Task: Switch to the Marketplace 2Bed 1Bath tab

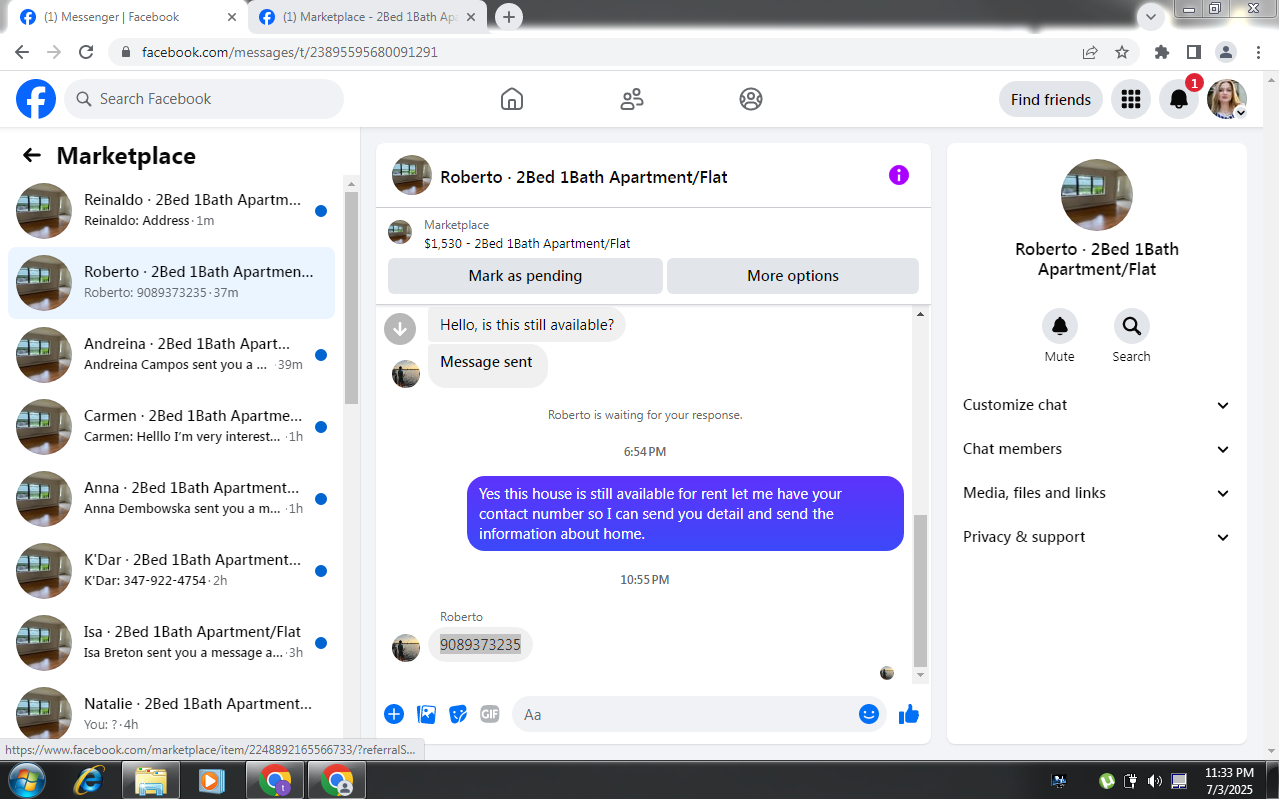Action: pos(369,17)
